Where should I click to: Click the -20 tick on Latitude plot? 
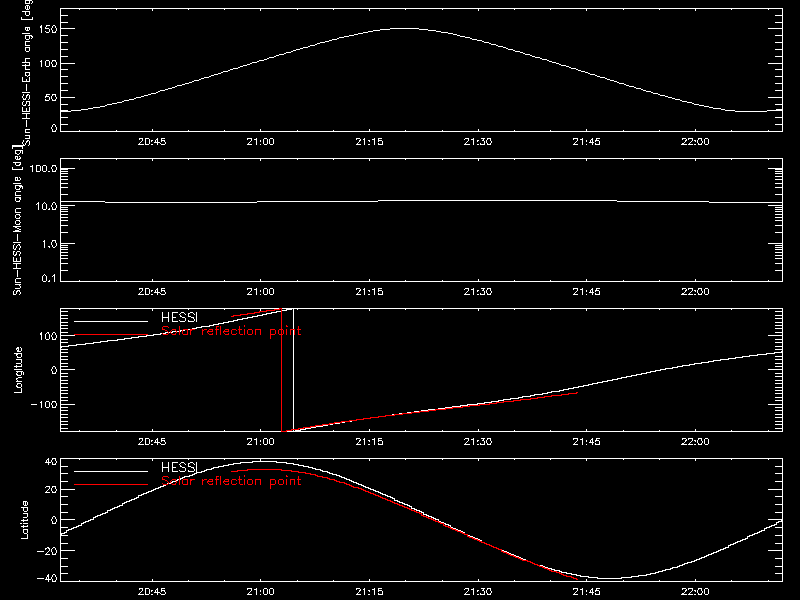tap(48, 551)
